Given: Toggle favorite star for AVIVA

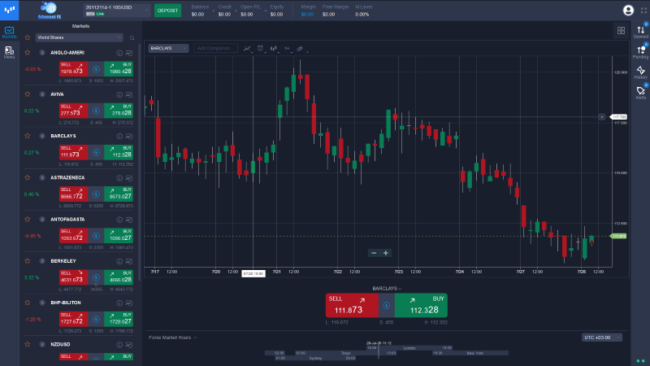Looking at the screenshot, I should click(x=27, y=94).
